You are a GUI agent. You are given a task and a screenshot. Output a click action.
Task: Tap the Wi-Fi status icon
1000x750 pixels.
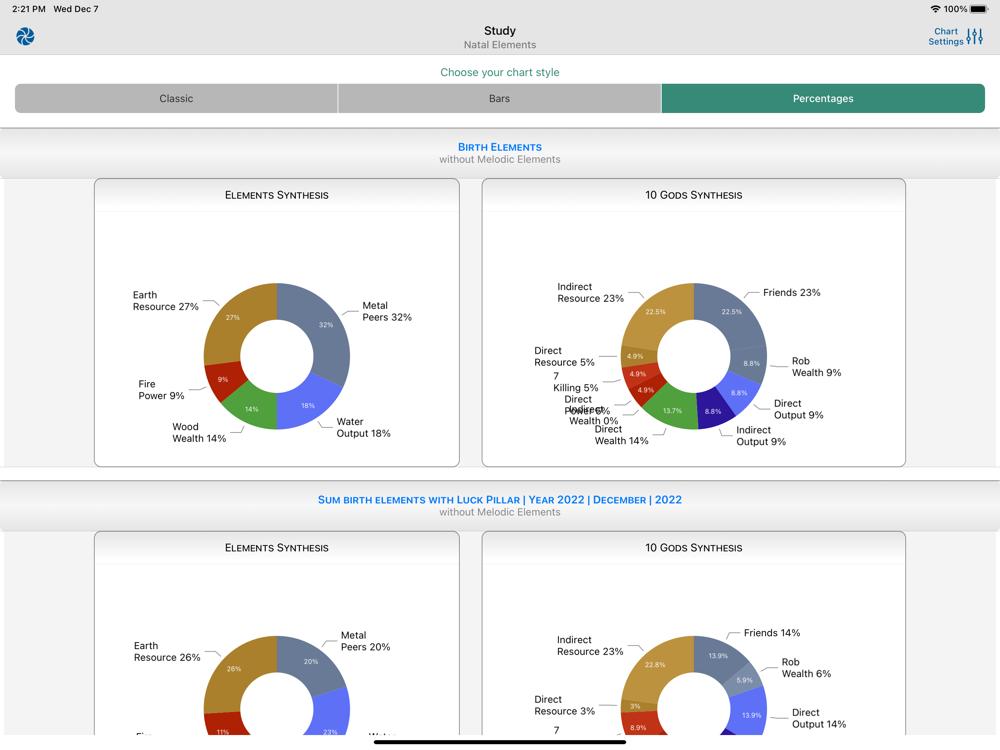click(935, 9)
